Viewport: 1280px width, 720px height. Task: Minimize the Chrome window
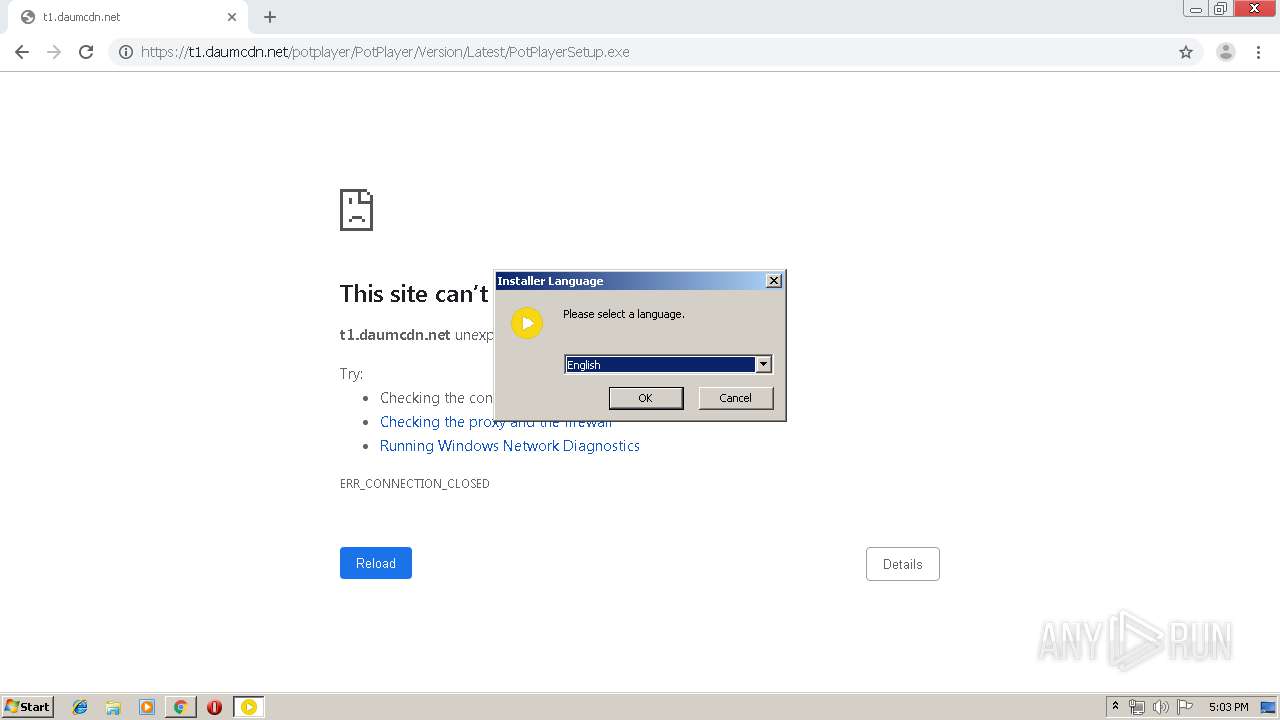click(1196, 9)
